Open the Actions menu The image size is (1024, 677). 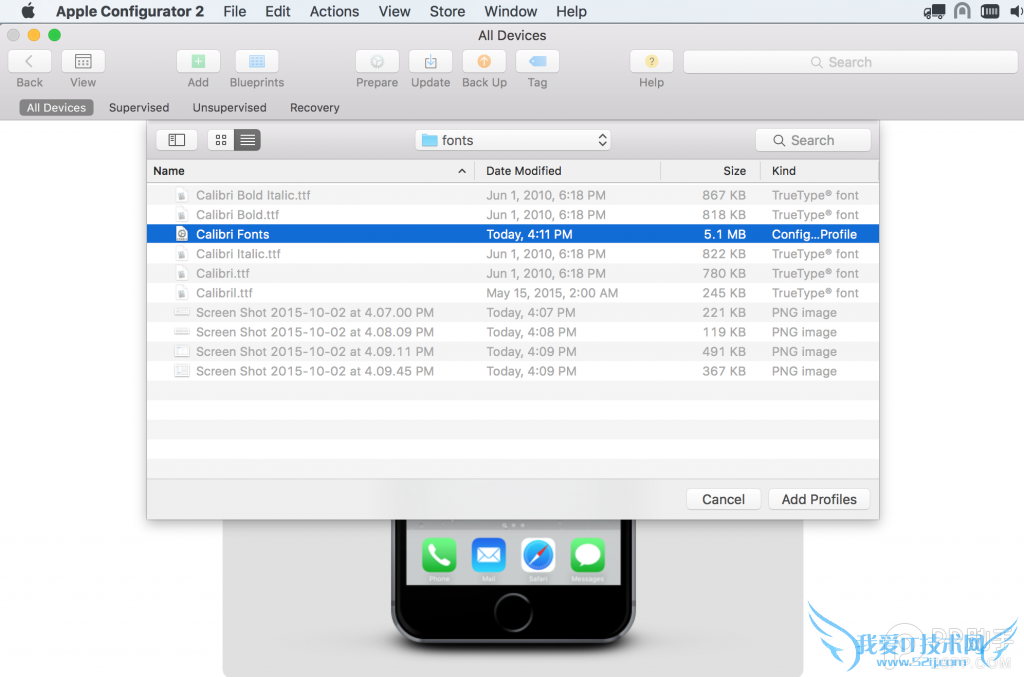(334, 11)
